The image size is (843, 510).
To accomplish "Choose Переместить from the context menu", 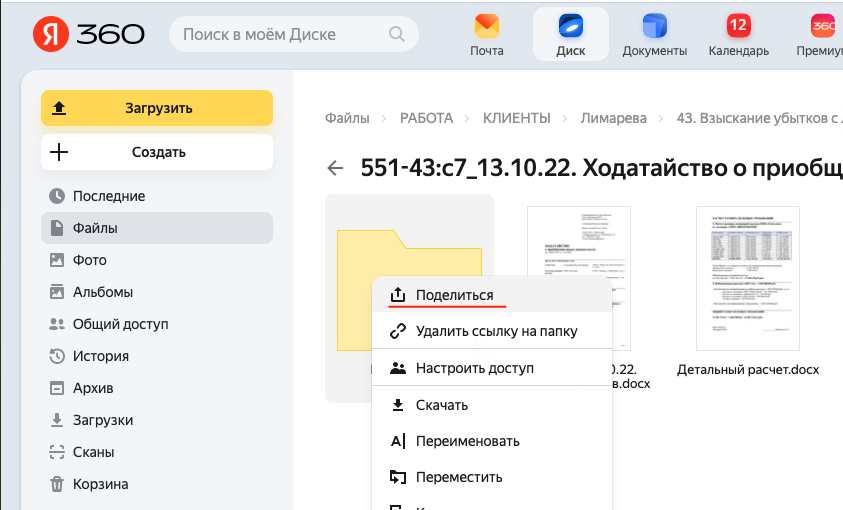I will click(492, 477).
